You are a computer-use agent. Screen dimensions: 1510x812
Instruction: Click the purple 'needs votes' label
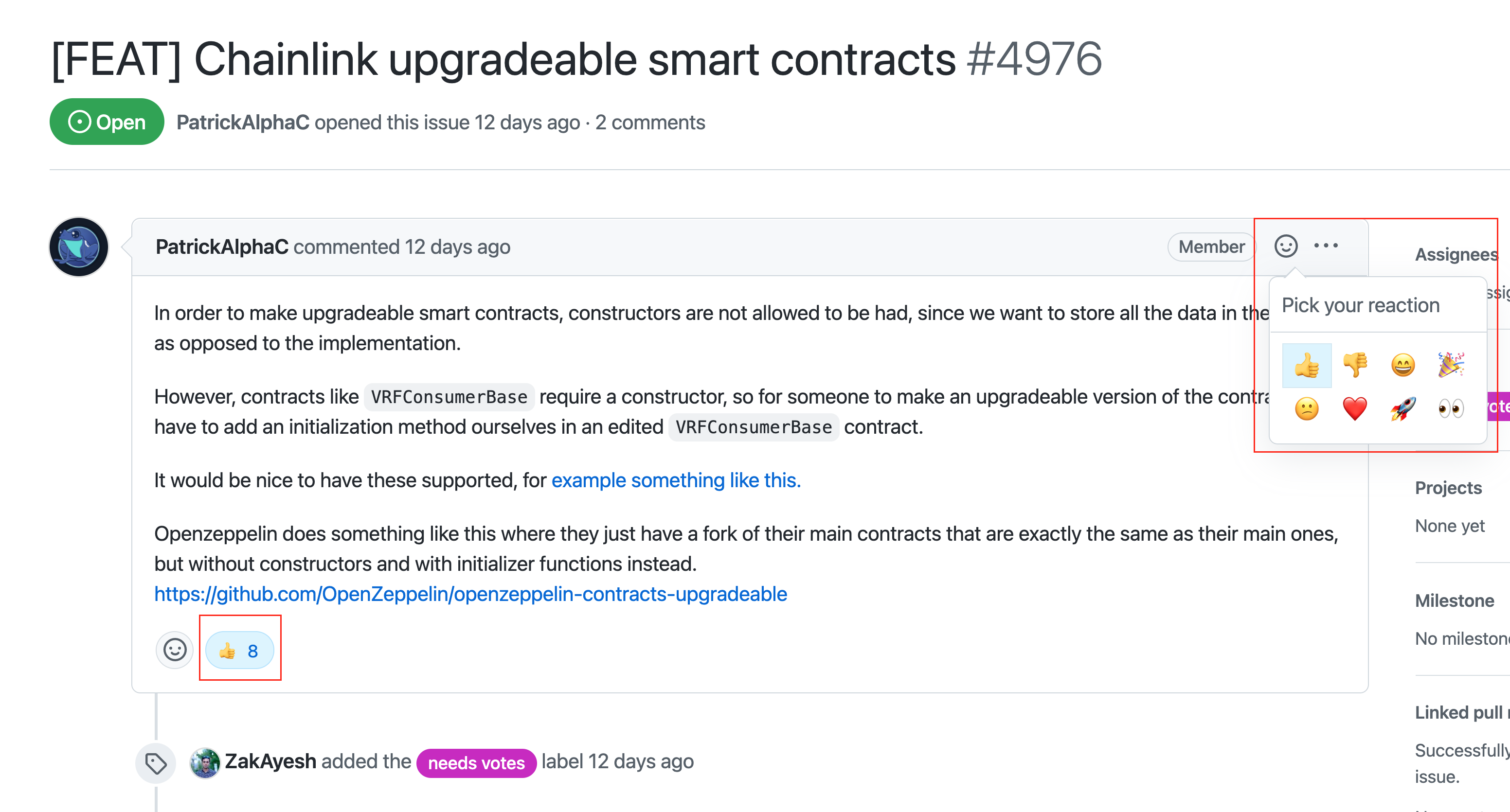click(476, 762)
